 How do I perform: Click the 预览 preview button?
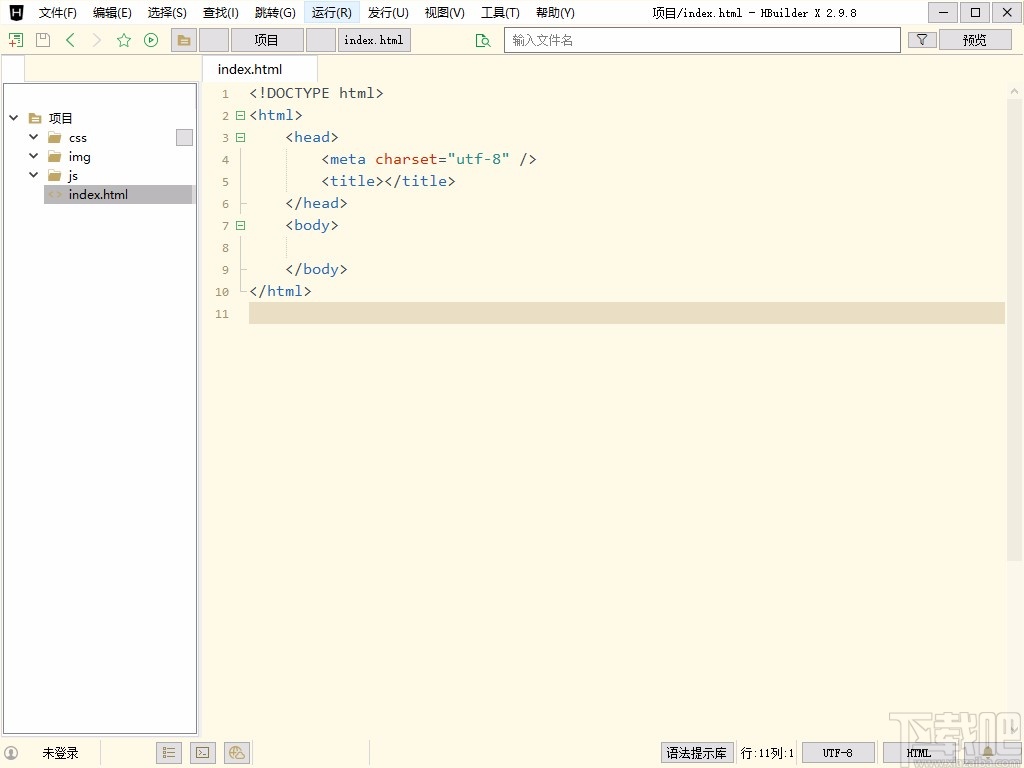coord(974,40)
